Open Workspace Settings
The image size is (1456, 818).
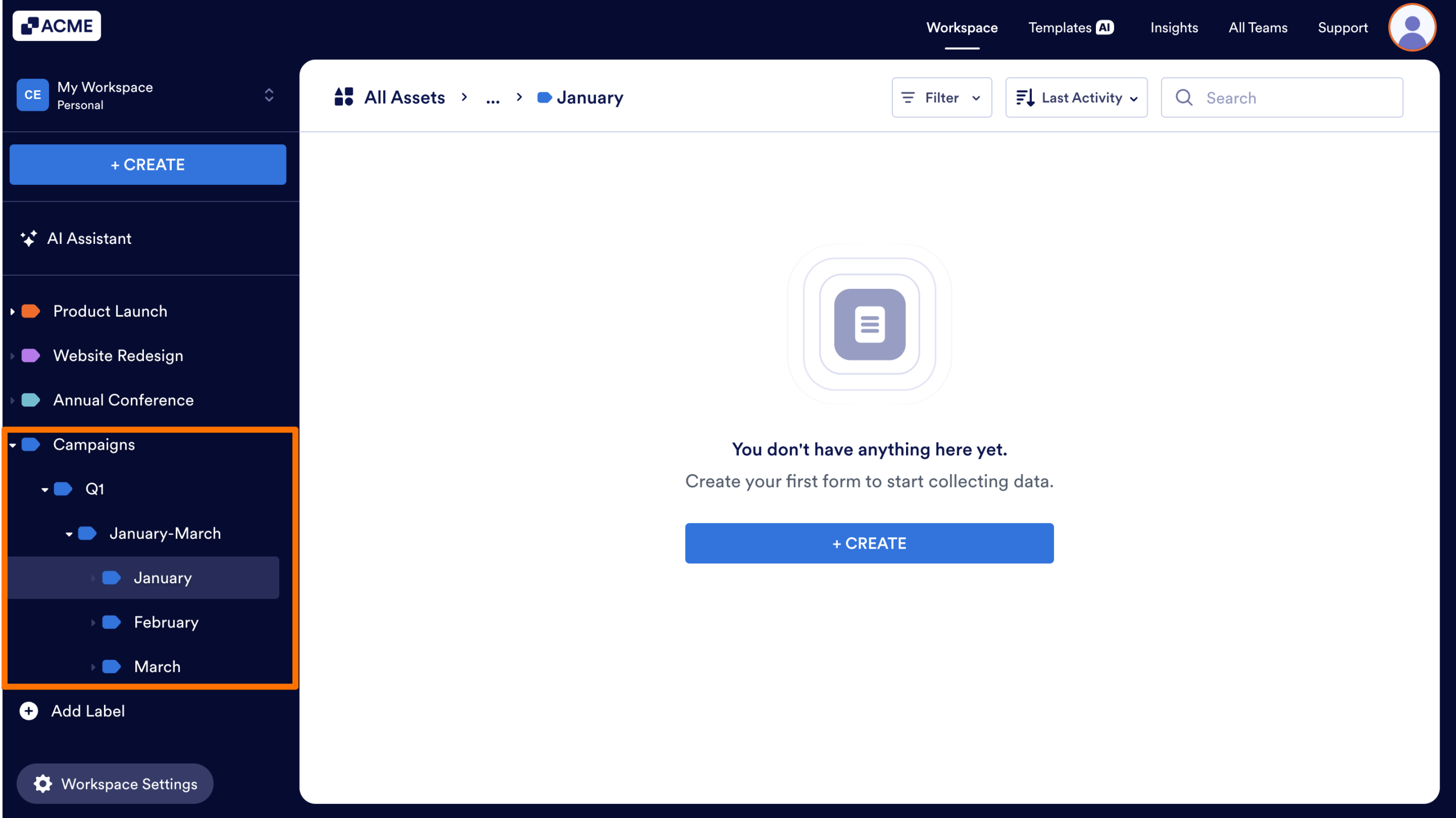(x=114, y=783)
